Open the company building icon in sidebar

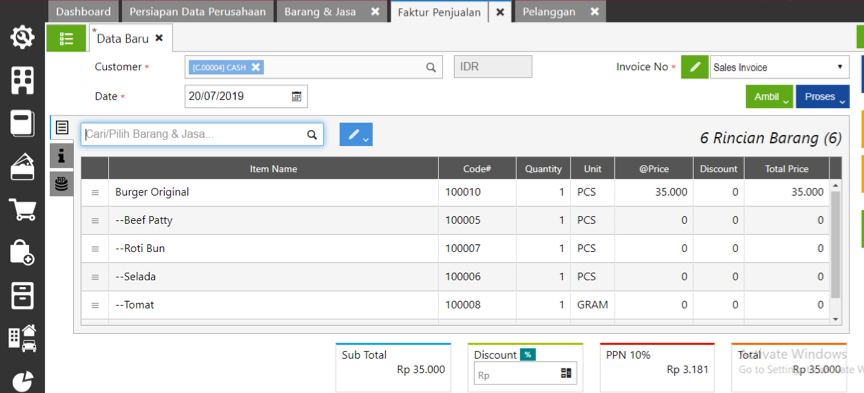(23, 80)
